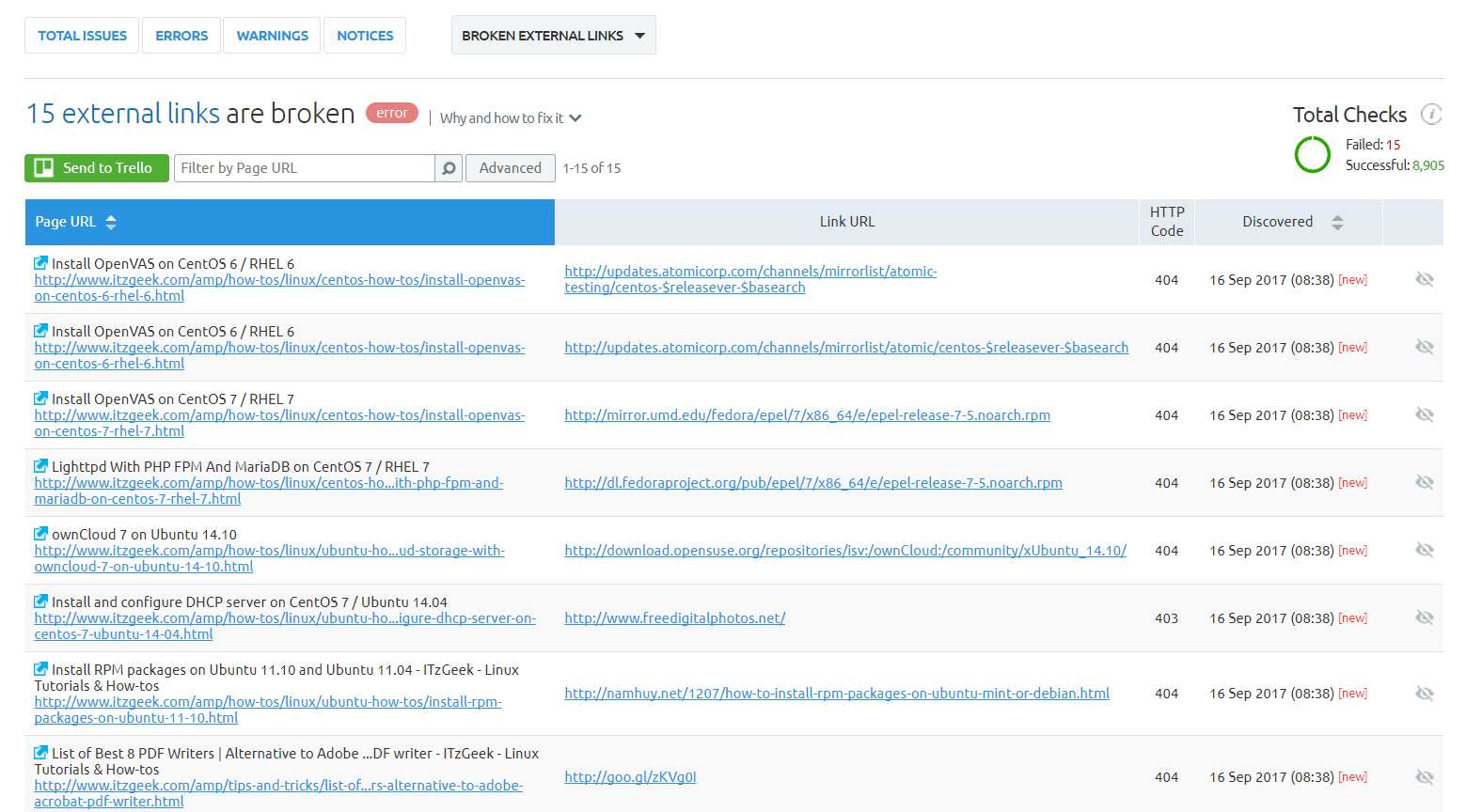1466x812 pixels.
Task: Hide the freedigitalphotos.net link issue
Action: pyautogui.click(x=1425, y=617)
